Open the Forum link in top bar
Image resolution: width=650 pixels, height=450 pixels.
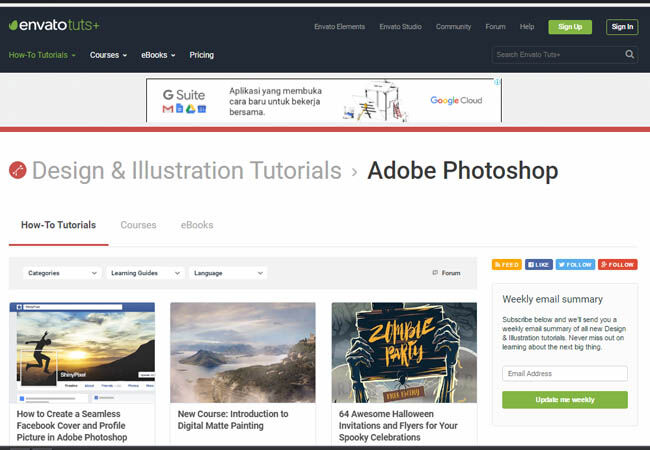point(495,27)
